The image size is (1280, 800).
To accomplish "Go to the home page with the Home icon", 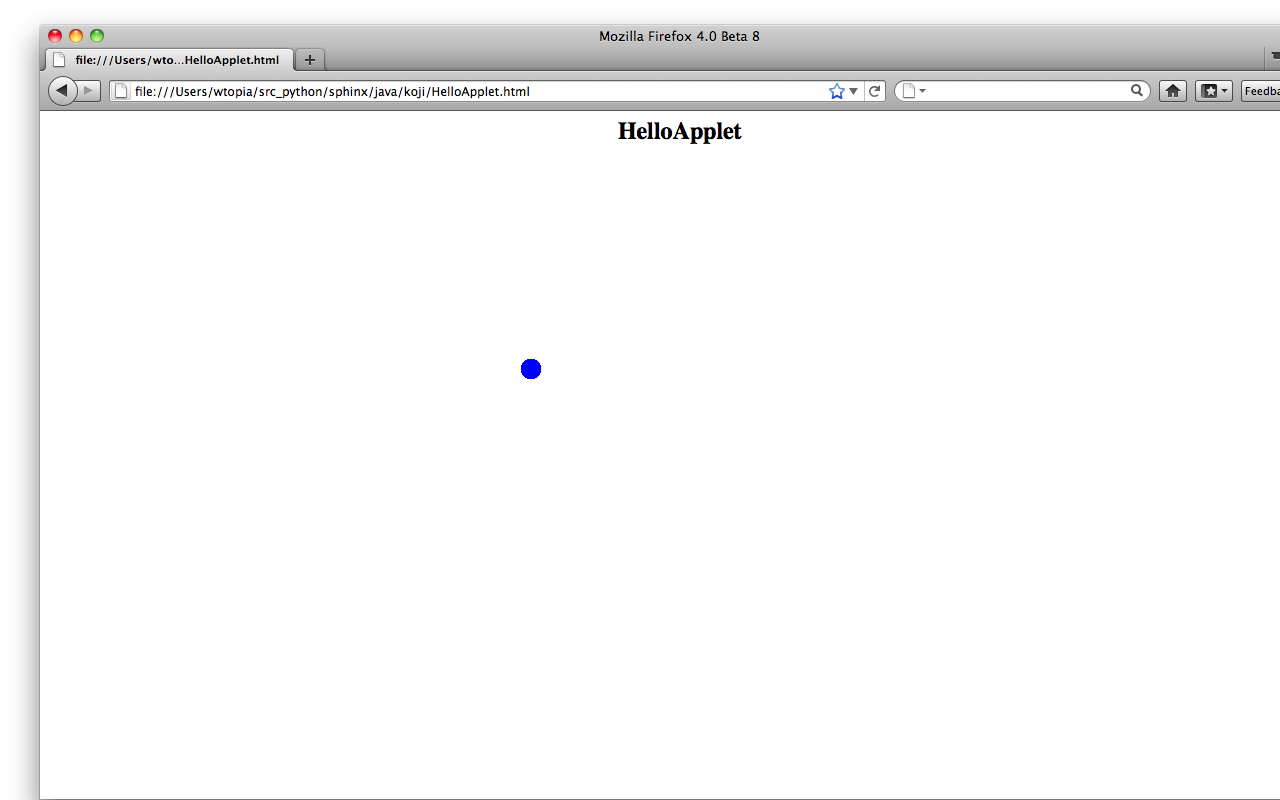I will coord(1173,91).
